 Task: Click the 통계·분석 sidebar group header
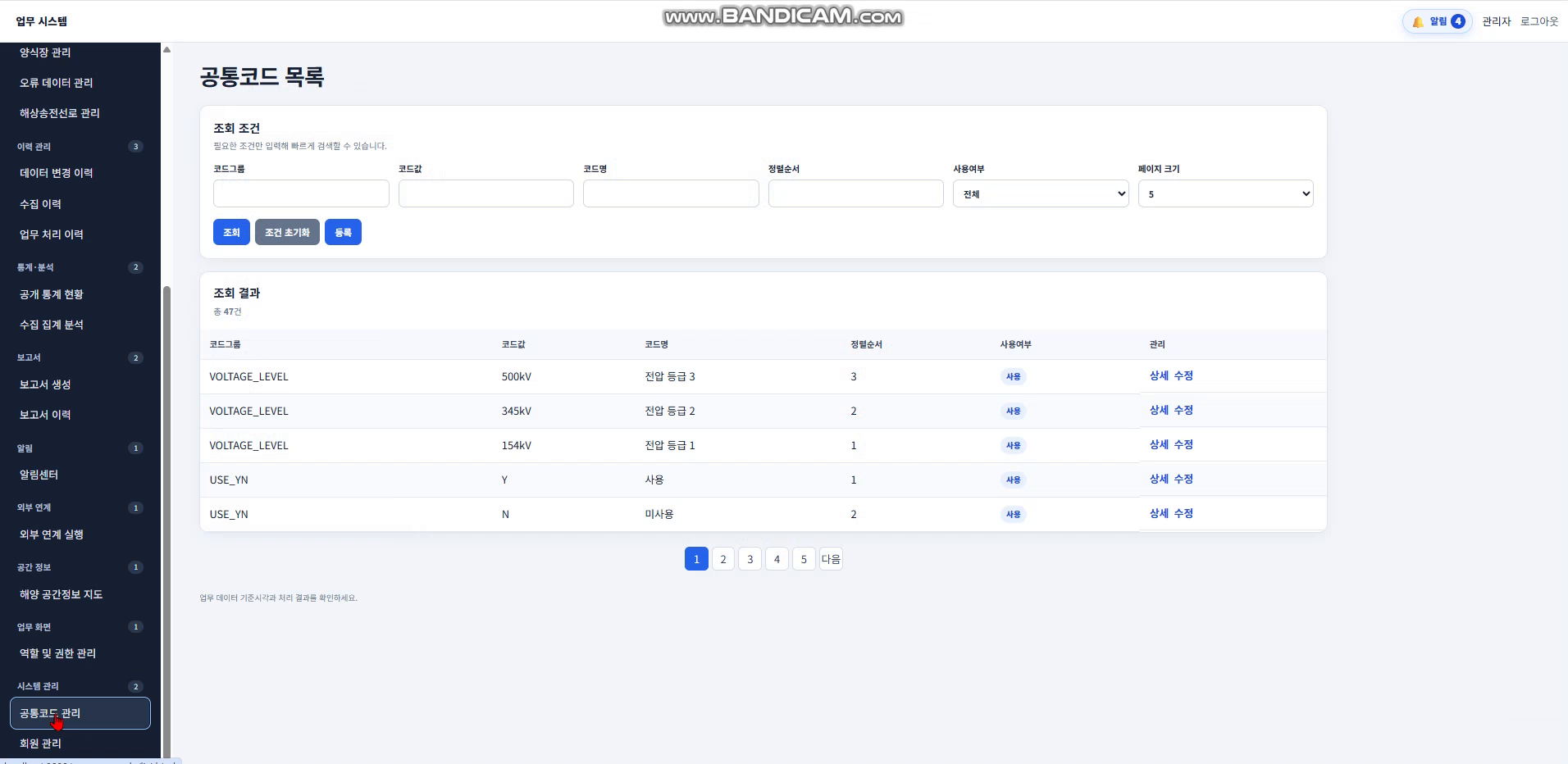(x=80, y=267)
